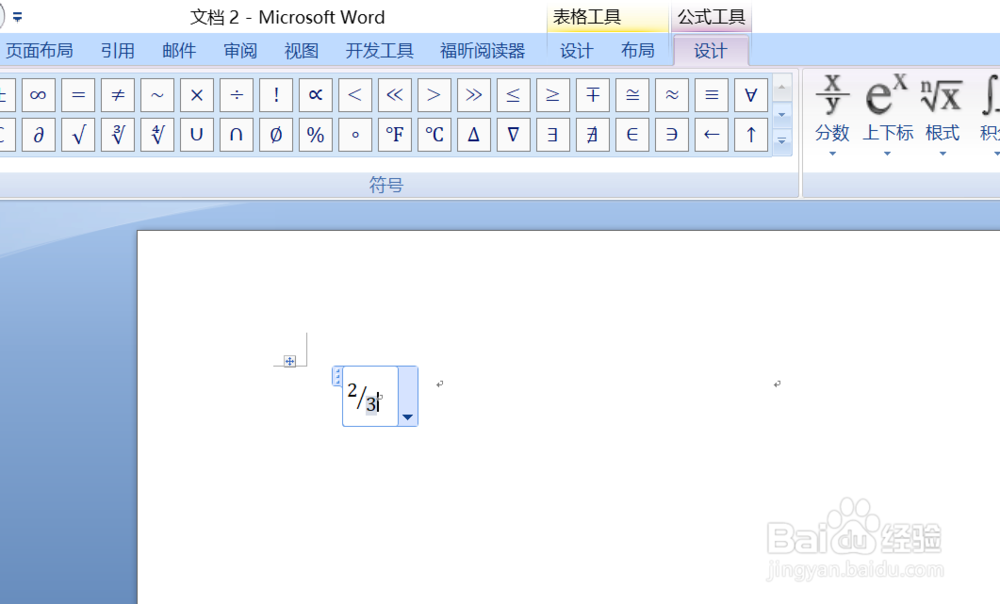
Task: Switch to the 布局 ribbon tab
Action: pos(638,50)
